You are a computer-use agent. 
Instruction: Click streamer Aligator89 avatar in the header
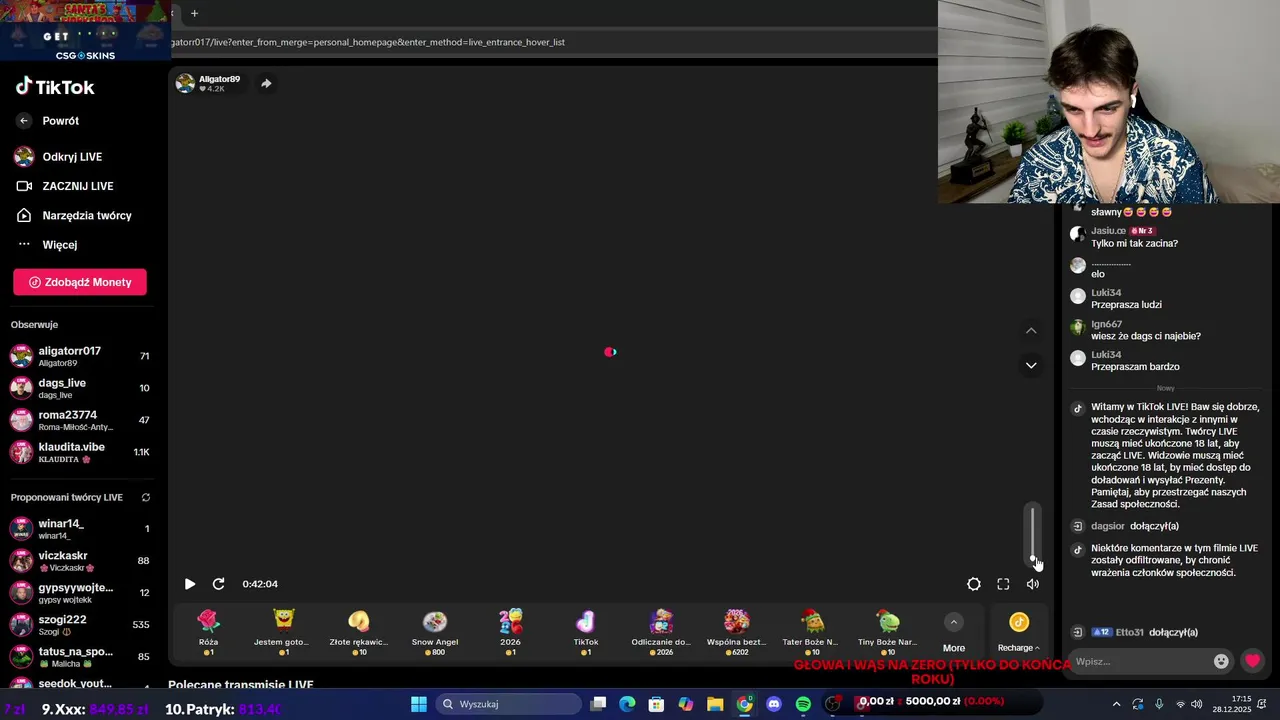[185, 83]
